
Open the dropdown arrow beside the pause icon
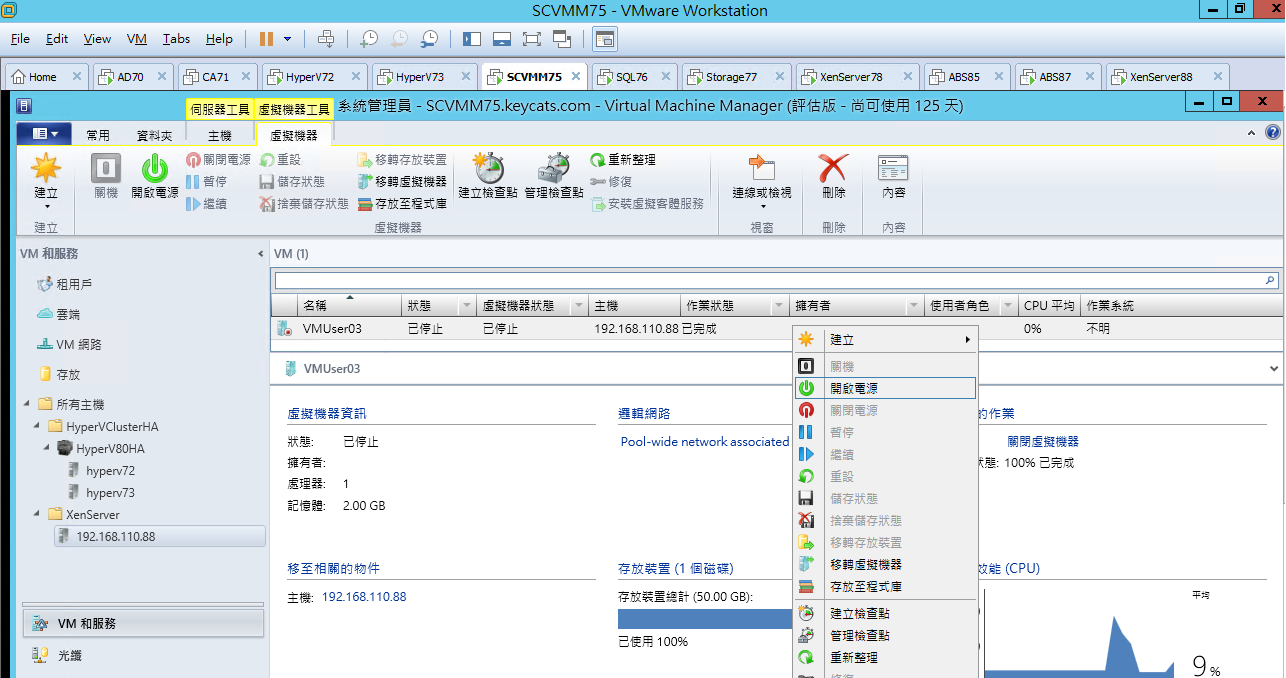pyautogui.click(x=288, y=39)
